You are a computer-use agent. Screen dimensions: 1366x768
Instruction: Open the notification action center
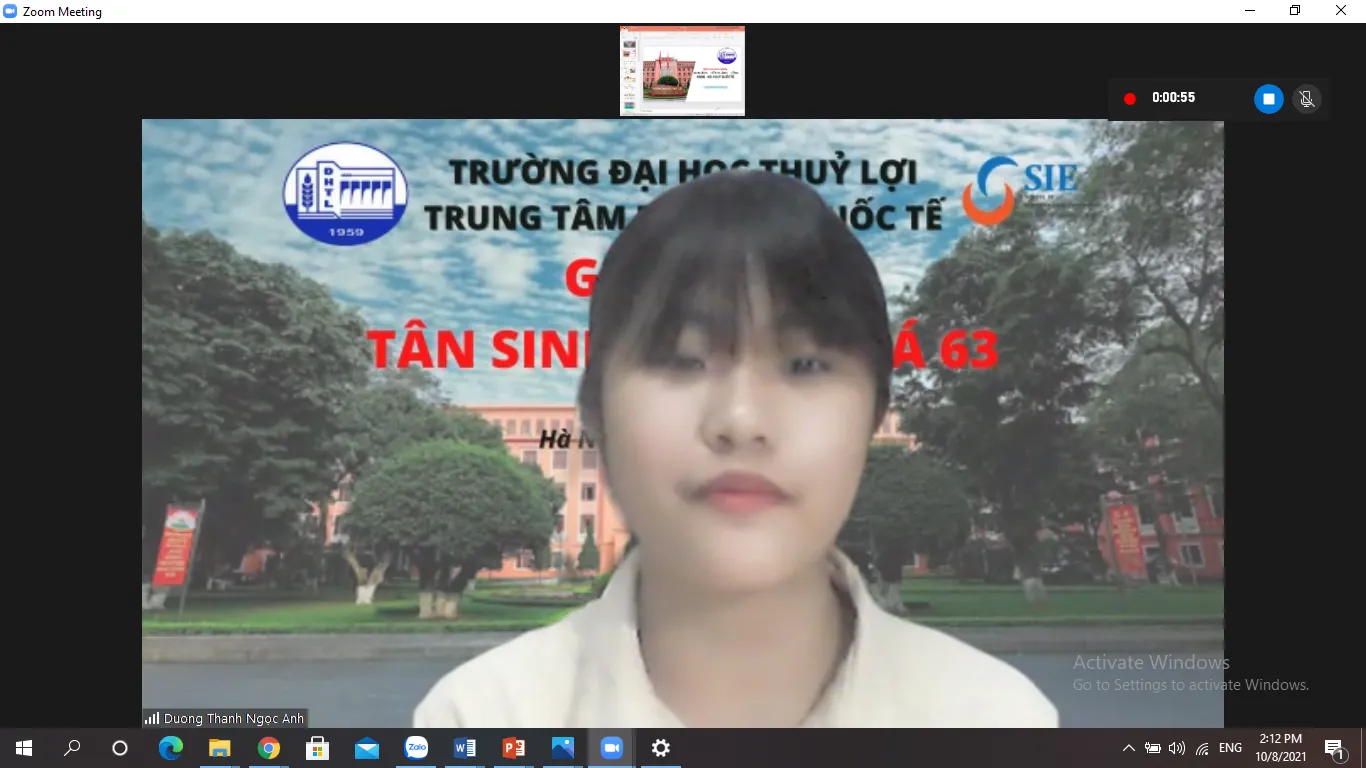point(1334,748)
